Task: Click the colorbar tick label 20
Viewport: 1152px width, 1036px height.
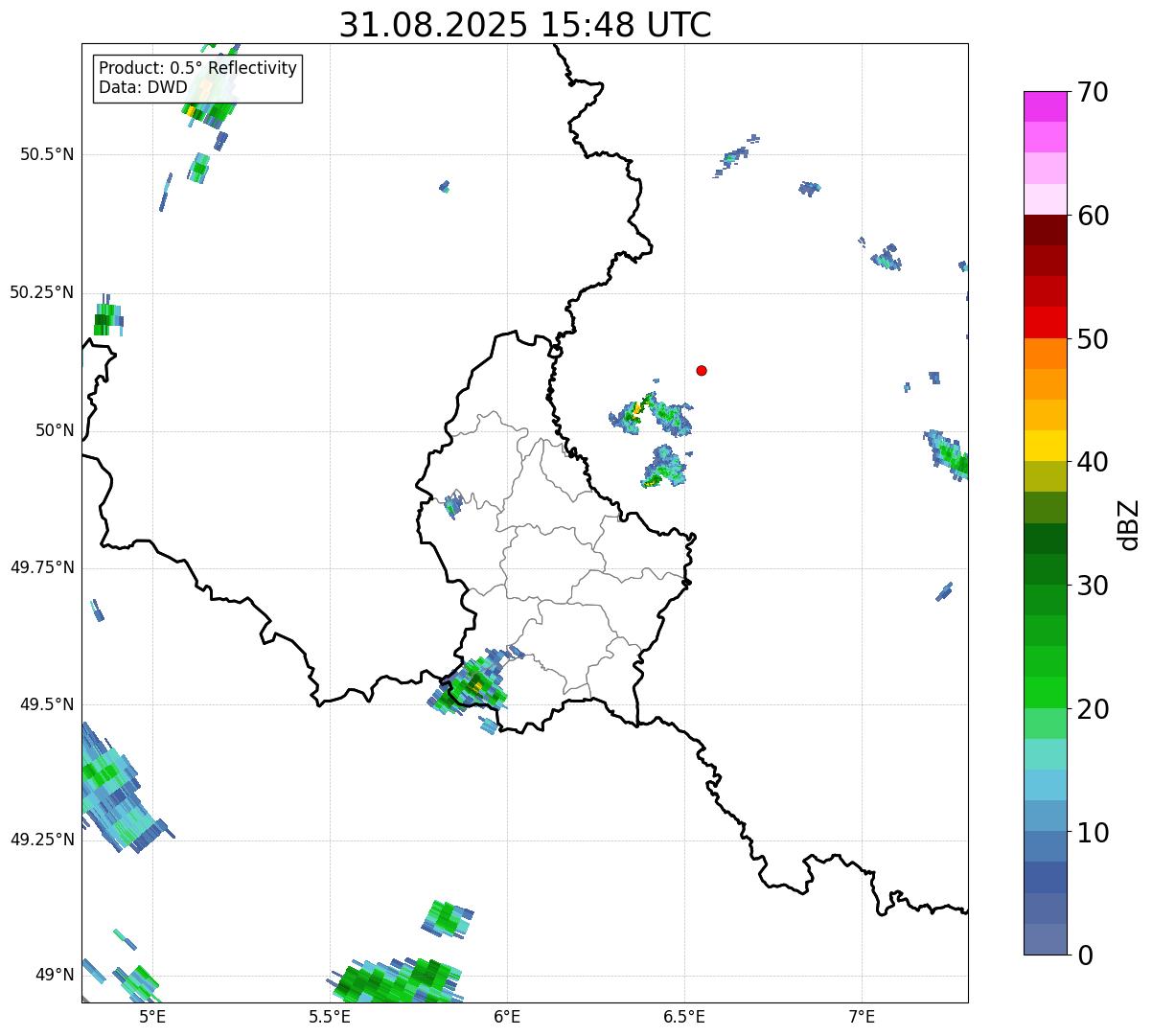Action: (1093, 709)
